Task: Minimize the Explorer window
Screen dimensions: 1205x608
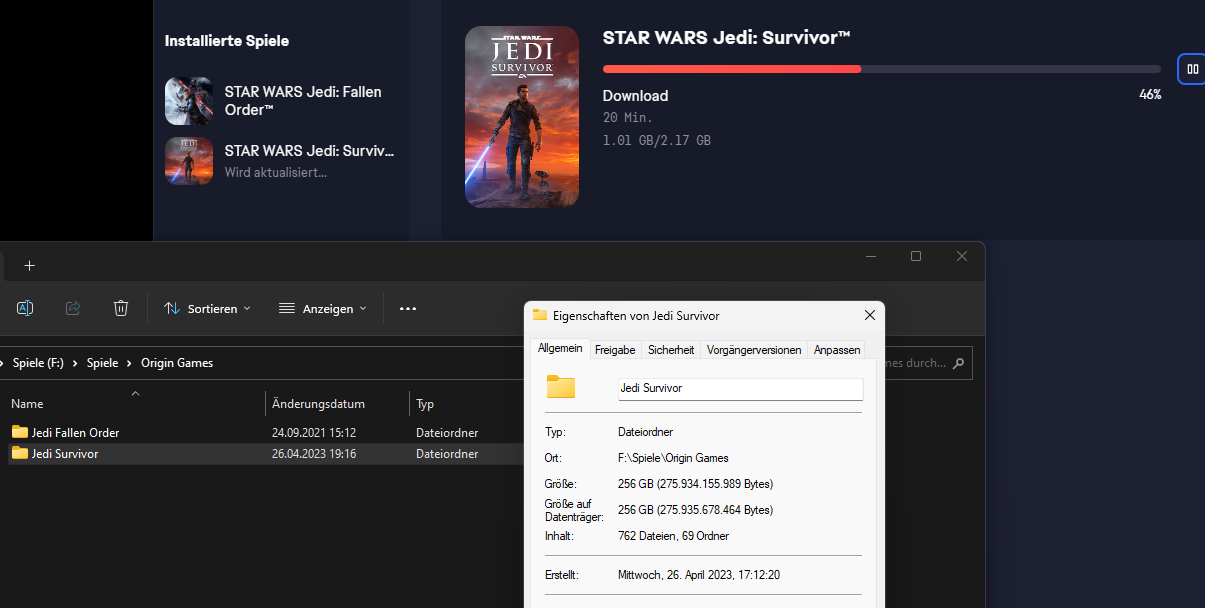Action: (869, 257)
